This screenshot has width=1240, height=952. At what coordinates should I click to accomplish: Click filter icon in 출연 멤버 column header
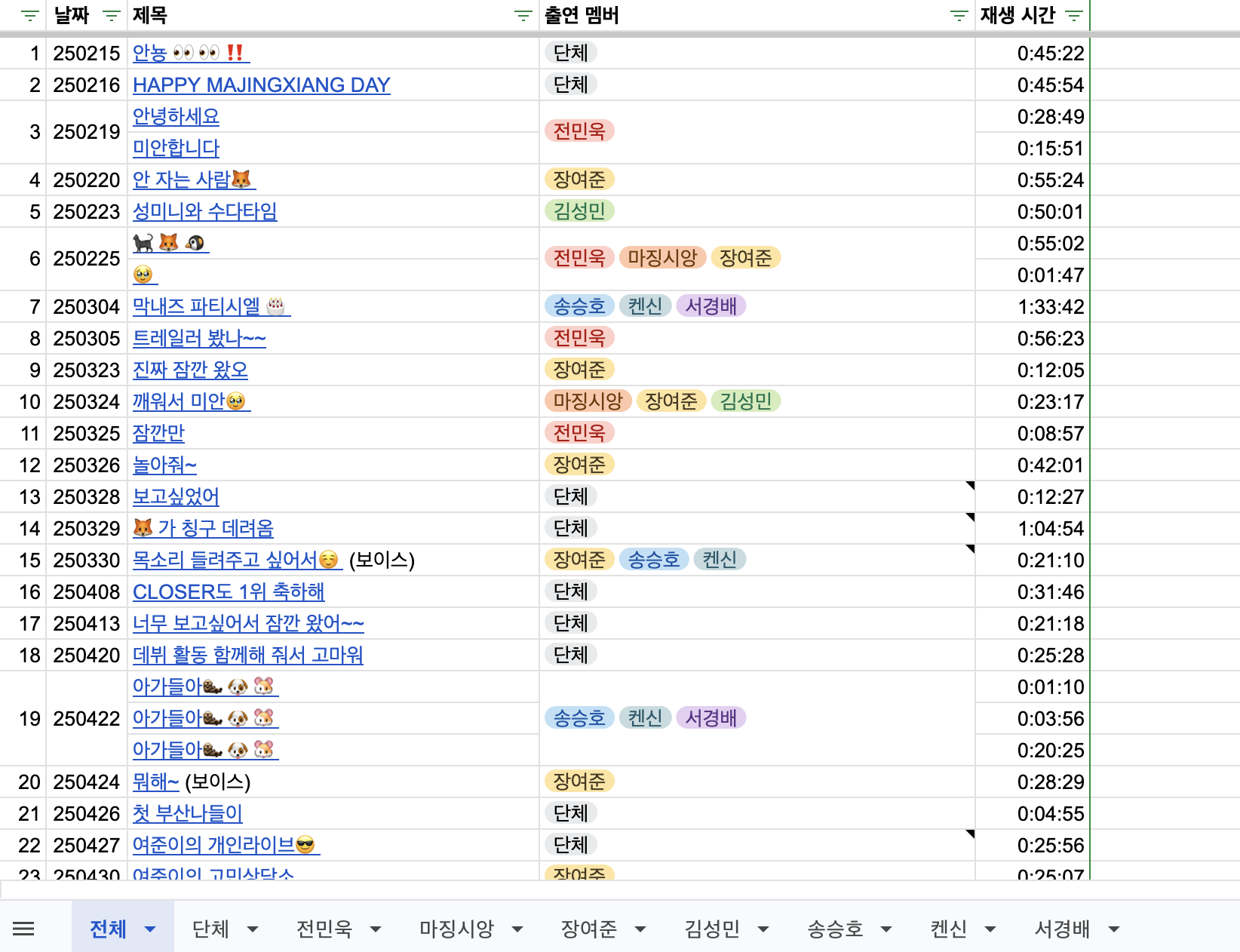pyautogui.click(x=959, y=16)
